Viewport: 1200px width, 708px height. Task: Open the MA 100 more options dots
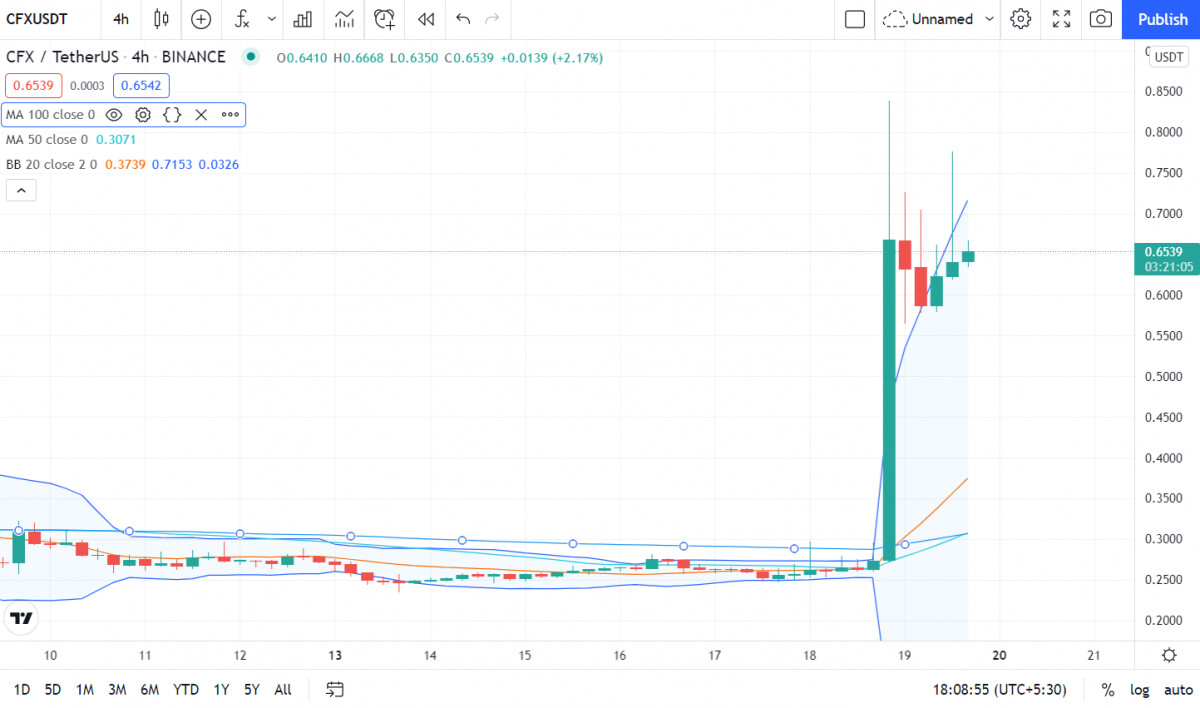pos(230,115)
